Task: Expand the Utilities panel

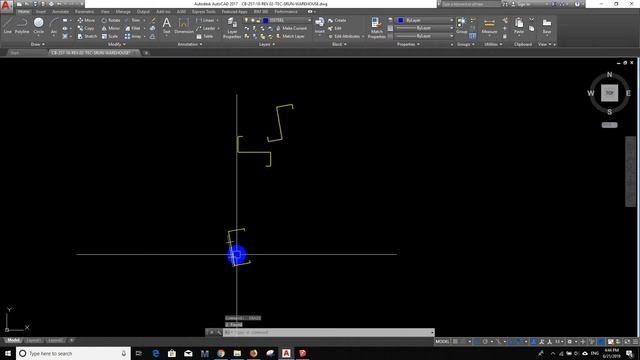Action: [493, 44]
